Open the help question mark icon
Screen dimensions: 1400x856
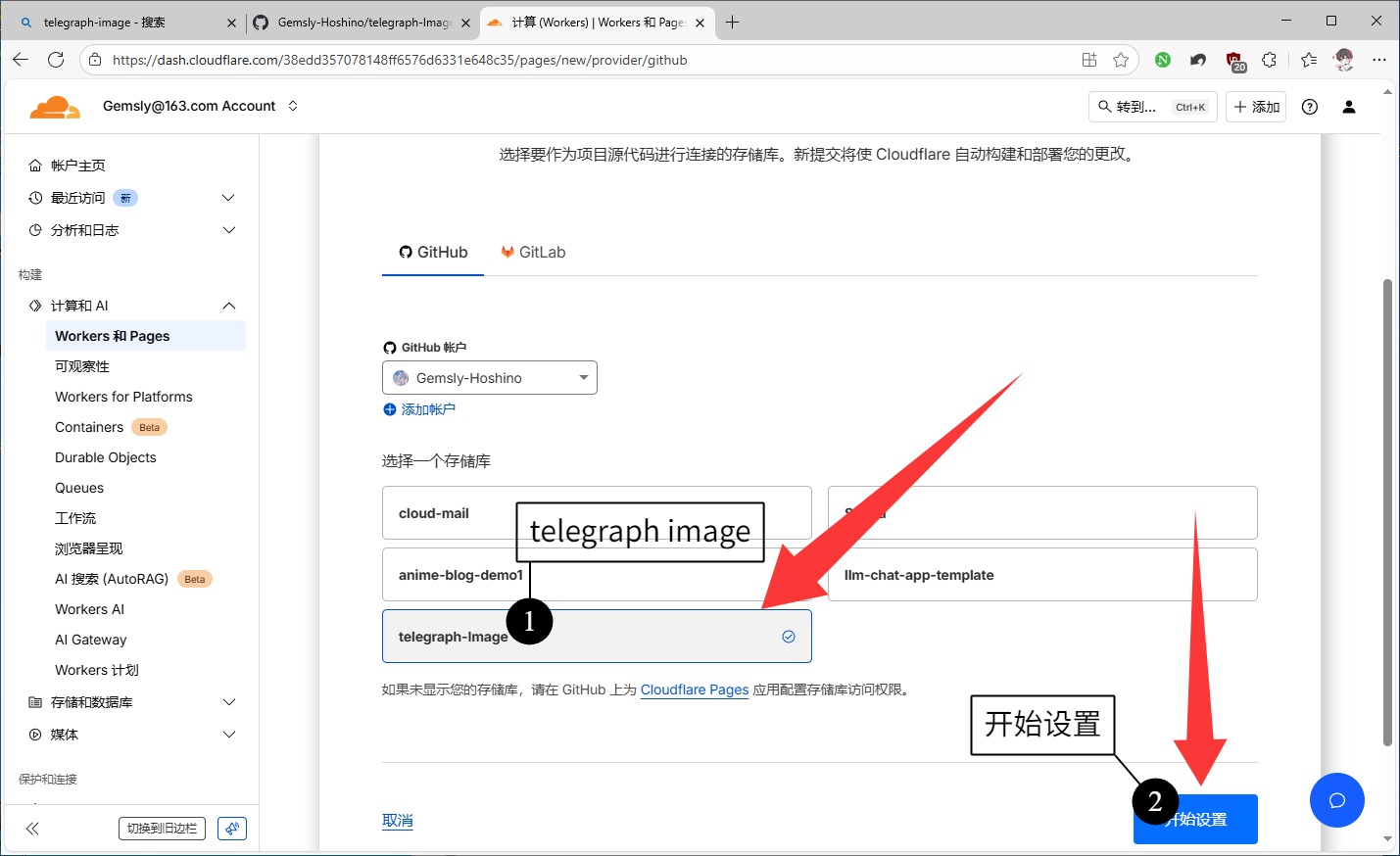tap(1309, 107)
